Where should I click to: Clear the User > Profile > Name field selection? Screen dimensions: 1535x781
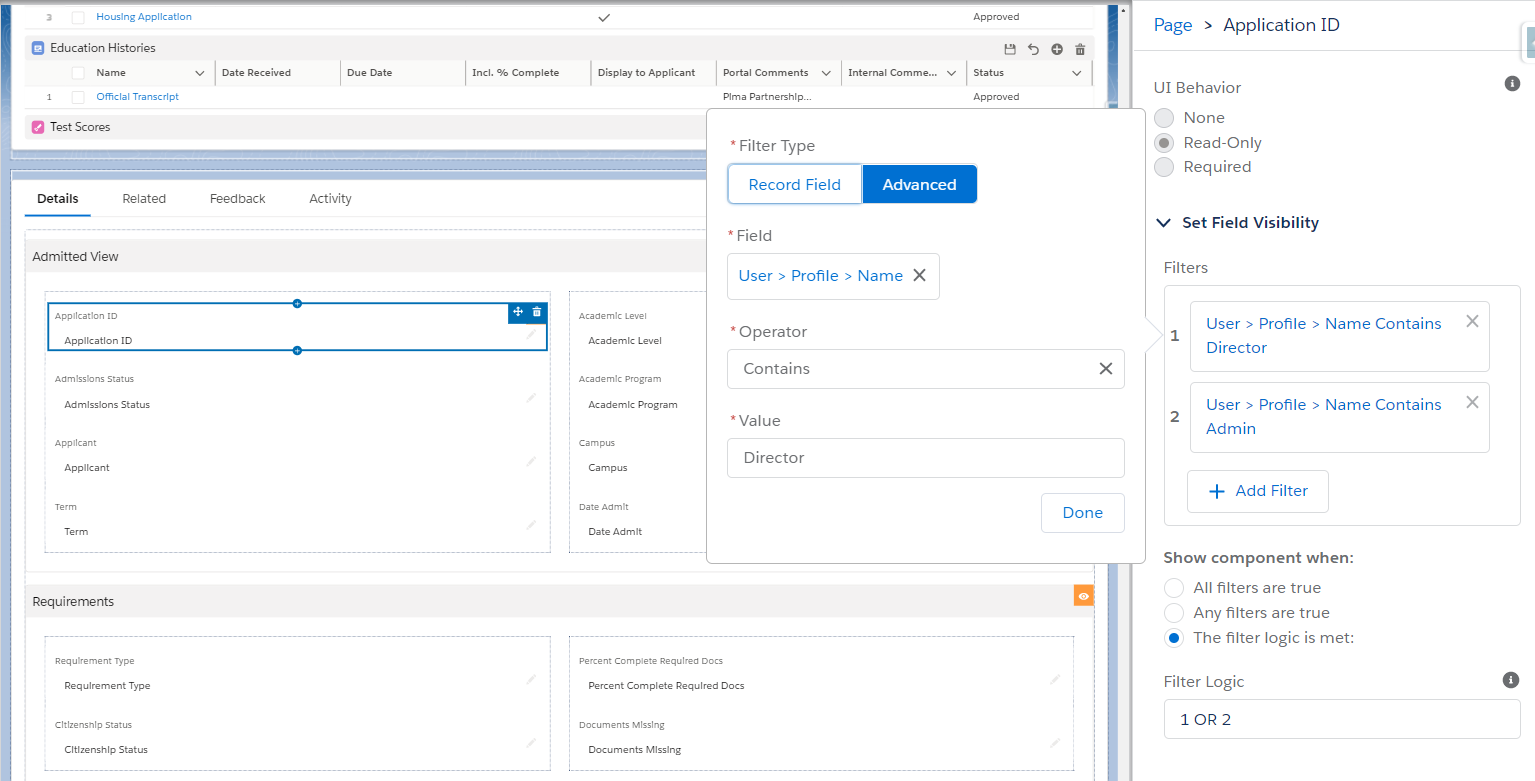919,276
